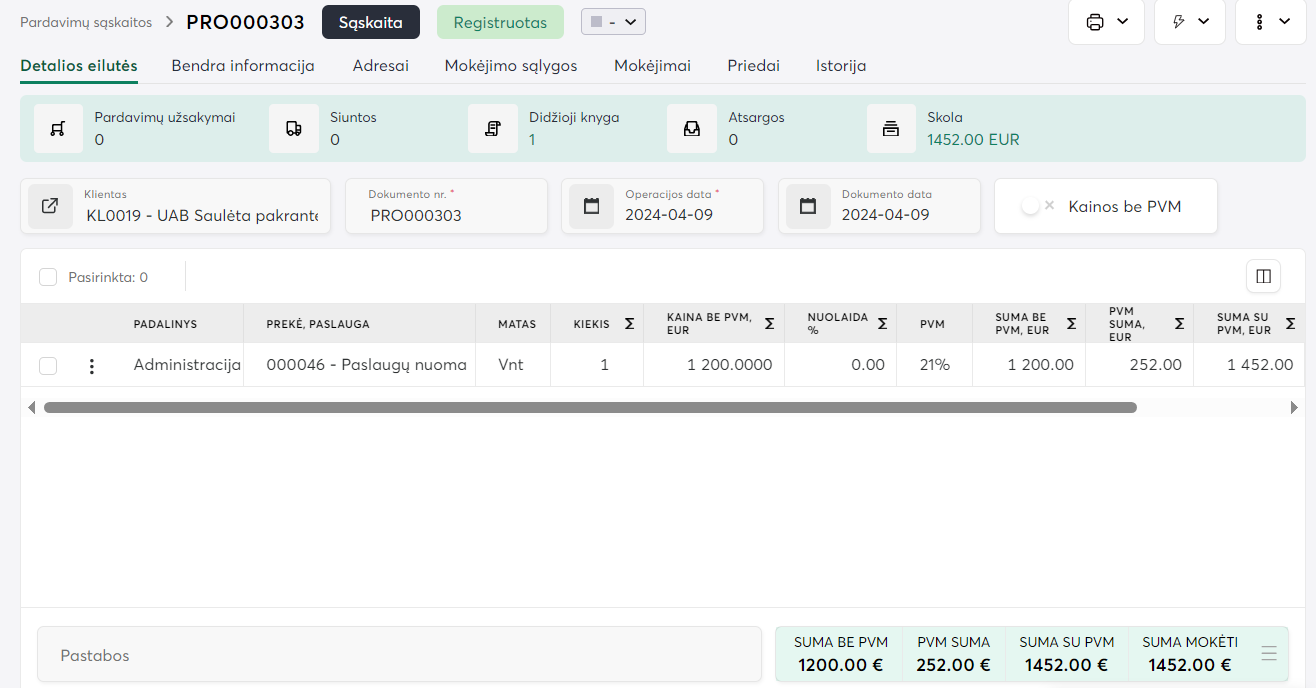Click the Sąskaita button

tap(370, 22)
